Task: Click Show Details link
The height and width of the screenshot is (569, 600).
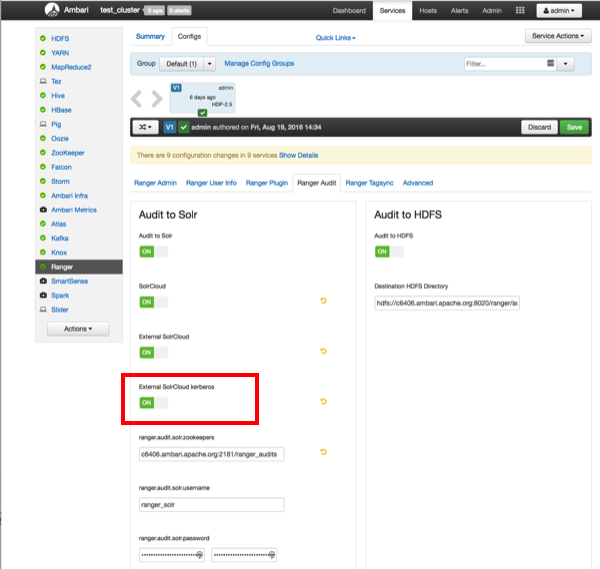Action: tap(298, 155)
